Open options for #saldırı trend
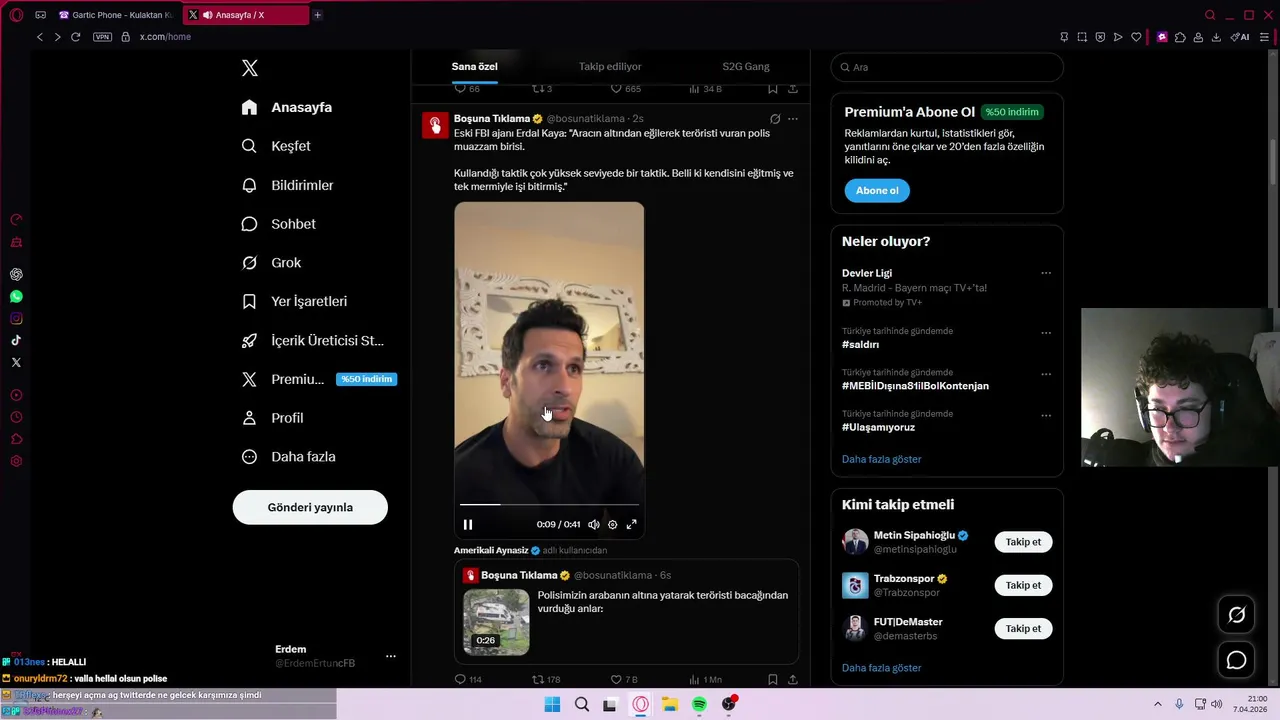The image size is (1280, 720). 1046,333
